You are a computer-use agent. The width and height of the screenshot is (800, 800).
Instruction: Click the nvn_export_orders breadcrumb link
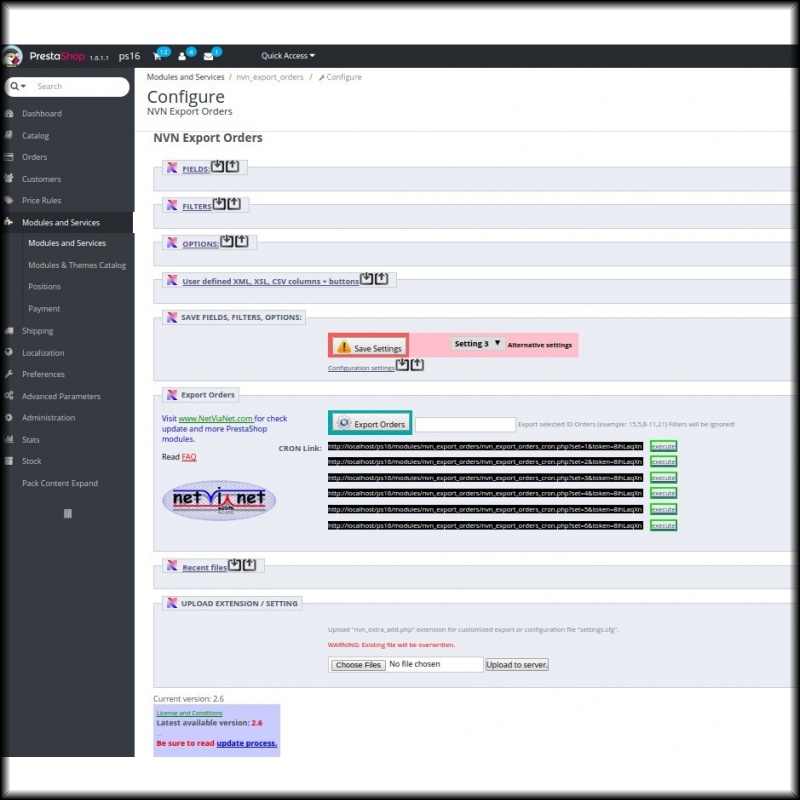[269, 77]
